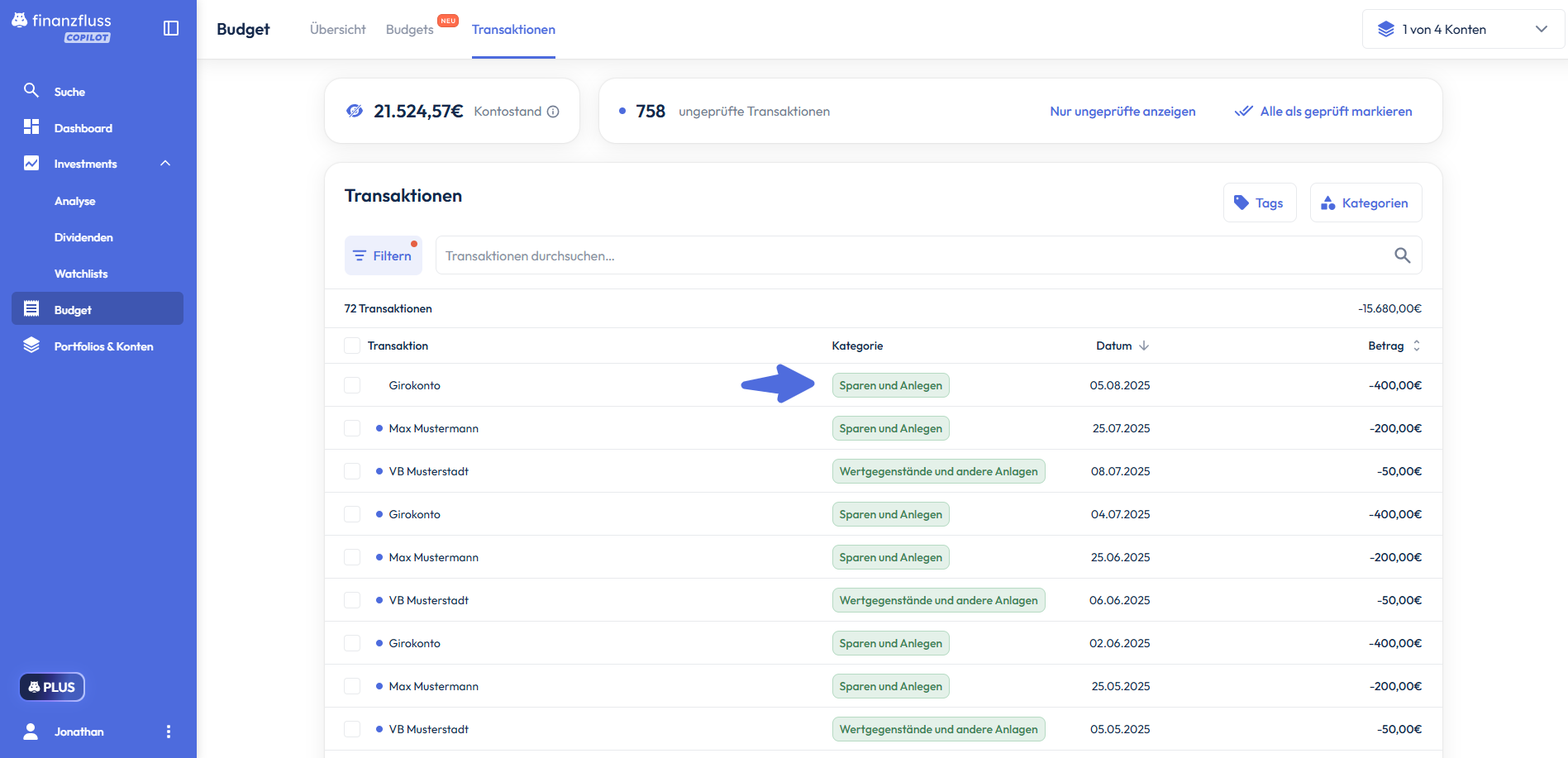Collapse the Investments sidebar section
The height and width of the screenshot is (758, 1568).
pyautogui.click(x=165, y=164)
